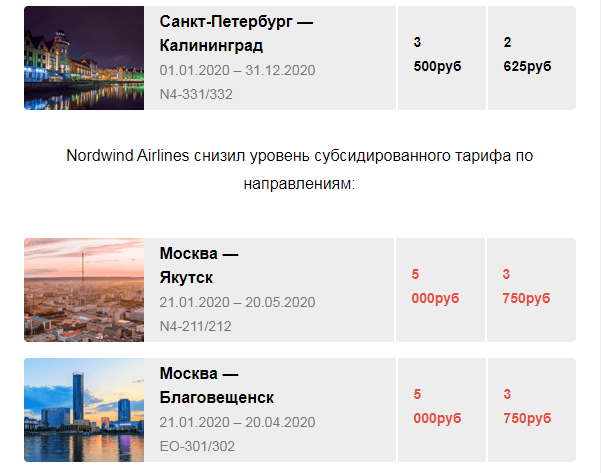Image resolution: width=601 pixels, height=473 pixels.
Task: Click flight number N4-331/332
Action: coord(196,94)
